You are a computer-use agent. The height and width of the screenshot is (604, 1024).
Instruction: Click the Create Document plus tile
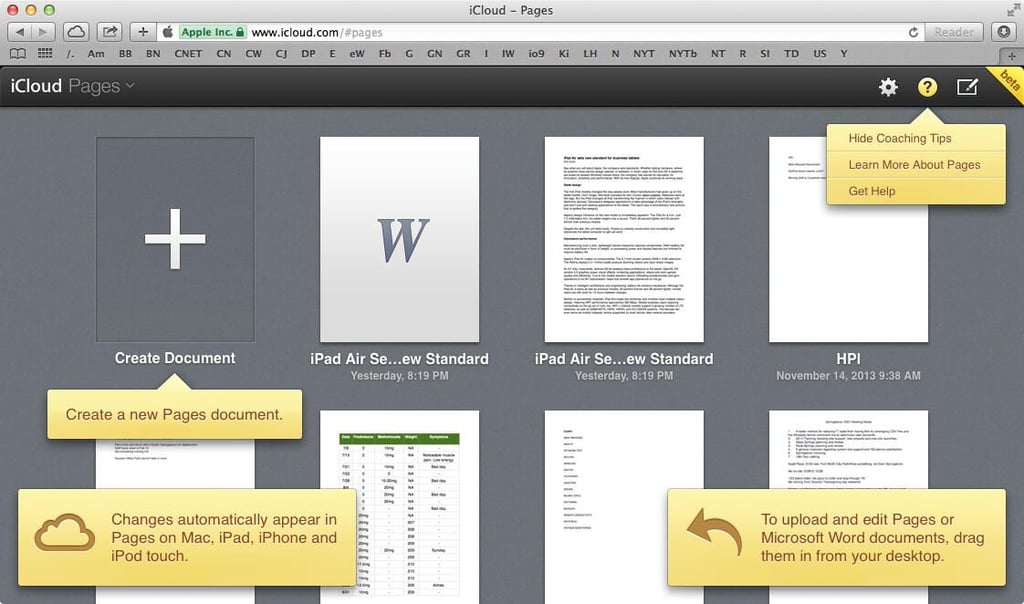point(175,239)
